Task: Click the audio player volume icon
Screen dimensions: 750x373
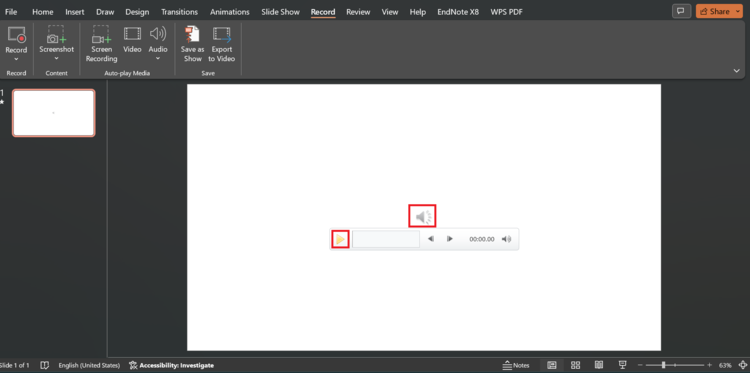Action: pos(507,239)
